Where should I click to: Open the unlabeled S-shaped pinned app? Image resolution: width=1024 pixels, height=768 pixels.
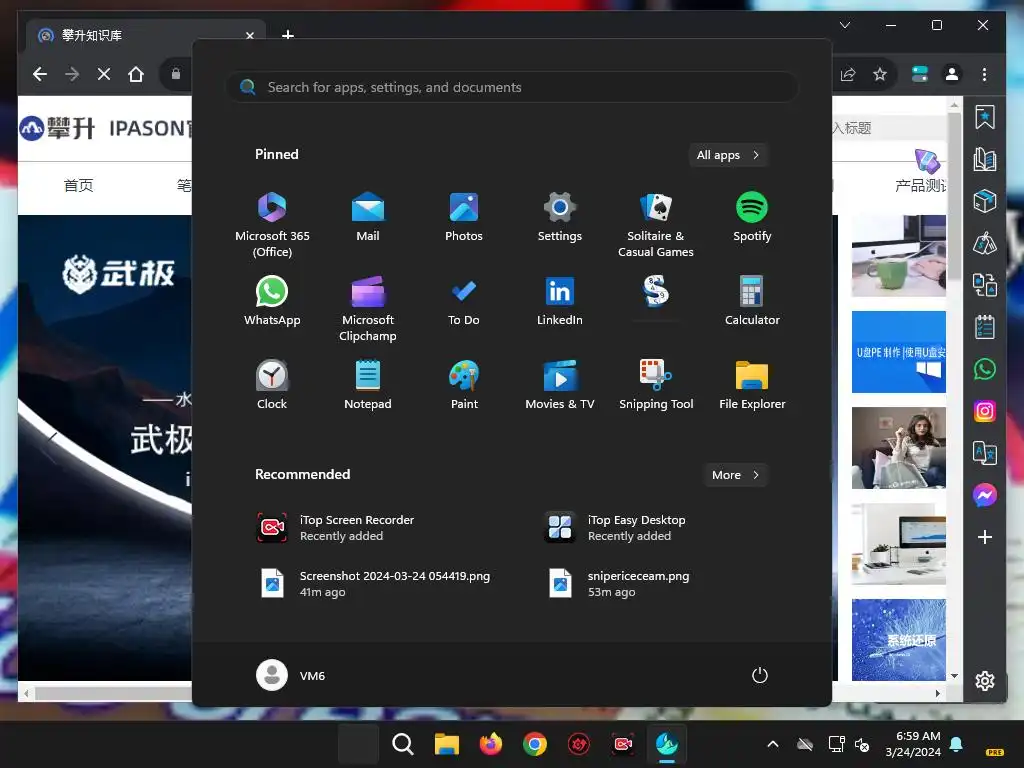click(x=656, y=291)
